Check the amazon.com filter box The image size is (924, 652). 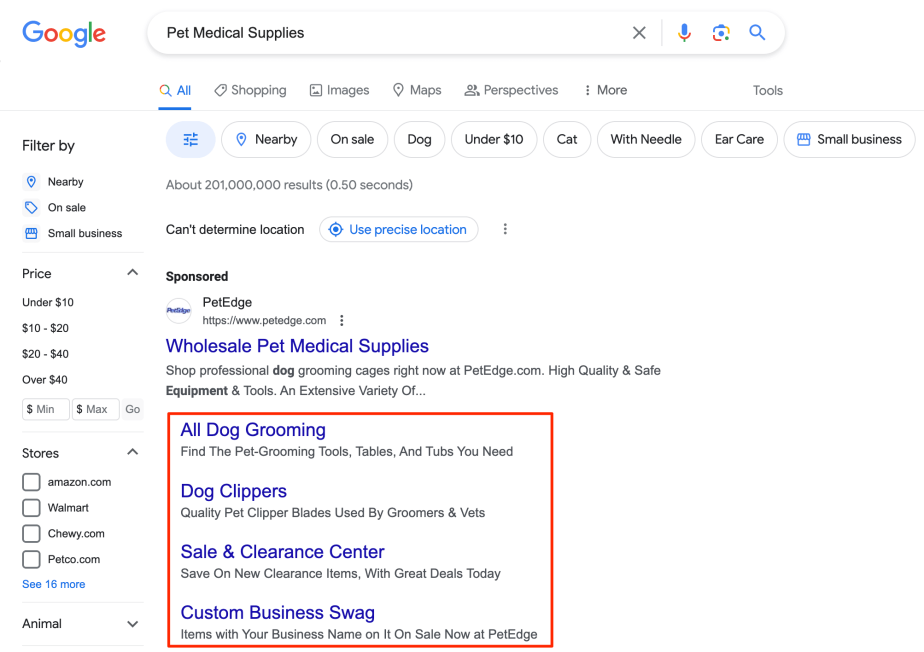[31, 481]
